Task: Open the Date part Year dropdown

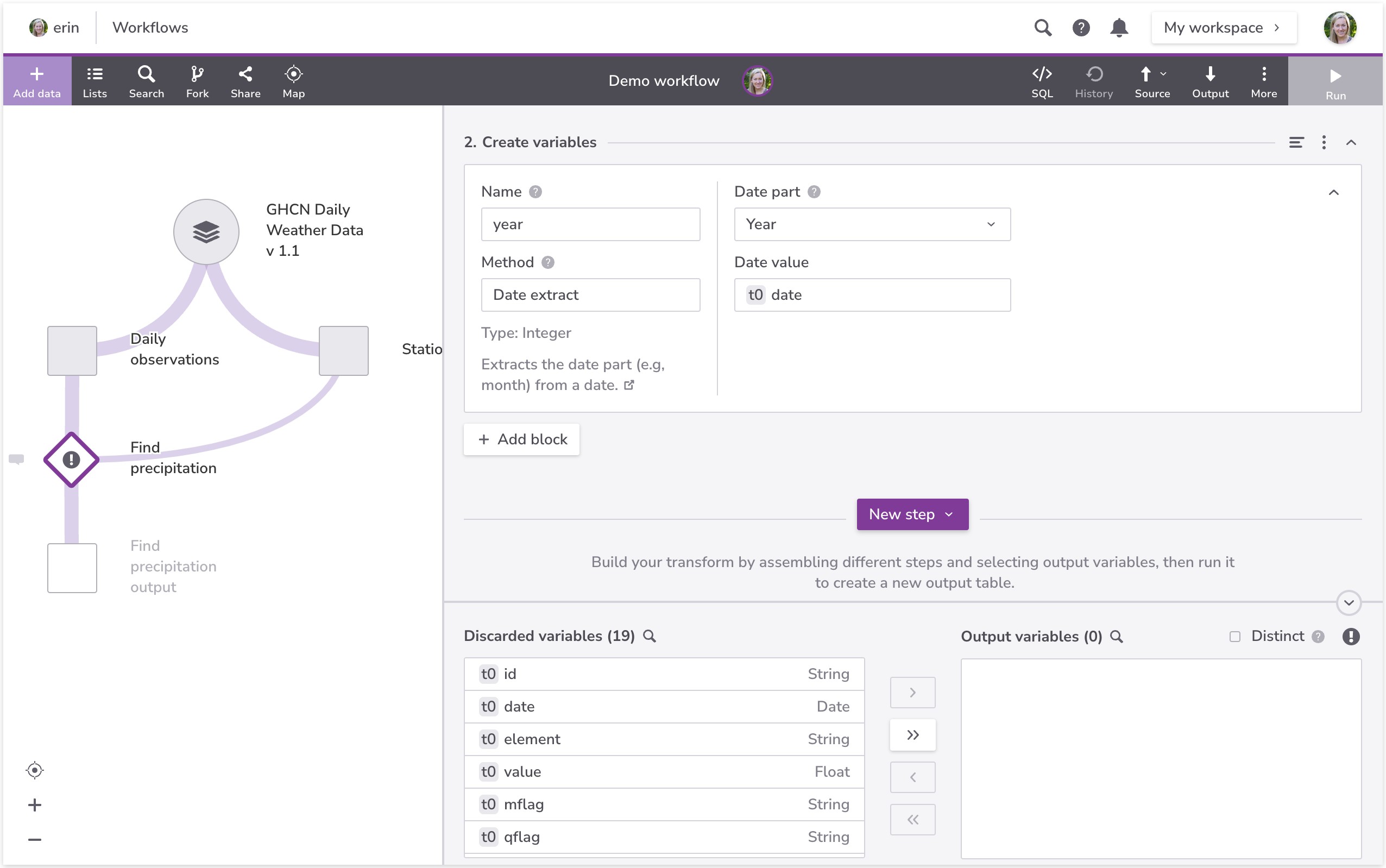Action: tap(872, 224)
